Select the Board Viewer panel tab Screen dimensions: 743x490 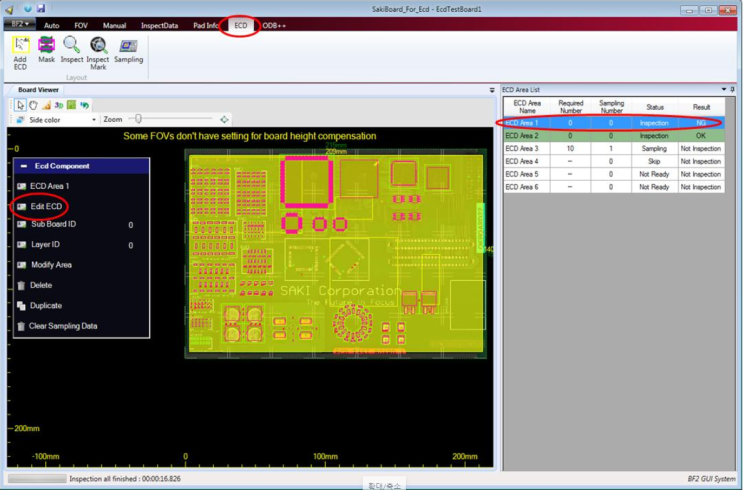[x=38, y=90]
